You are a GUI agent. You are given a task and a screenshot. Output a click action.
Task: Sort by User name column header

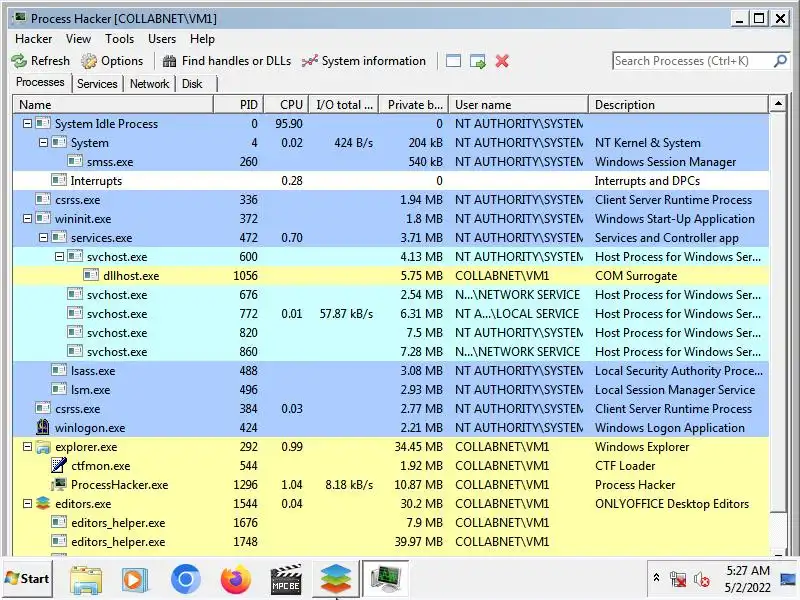coord(519,105)
